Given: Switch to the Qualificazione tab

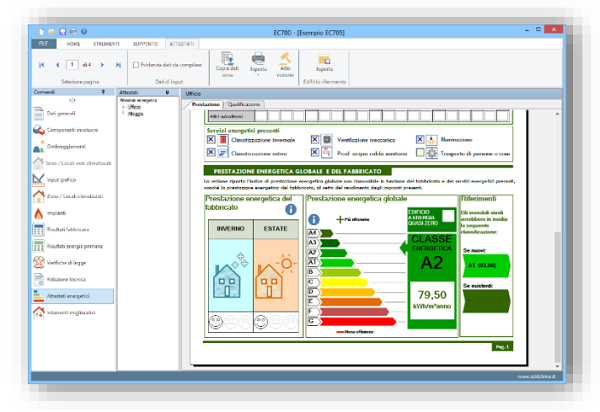Looking at the screenshot, I should [x=244, y=104].
